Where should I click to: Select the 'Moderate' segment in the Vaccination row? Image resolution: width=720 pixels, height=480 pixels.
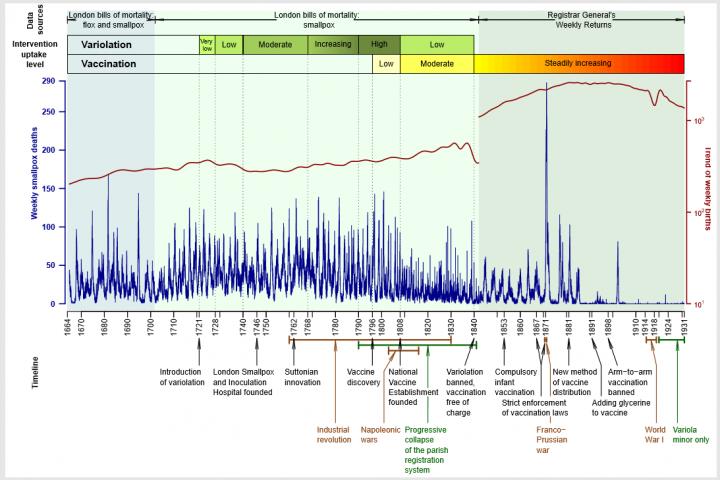pos(436,64)
